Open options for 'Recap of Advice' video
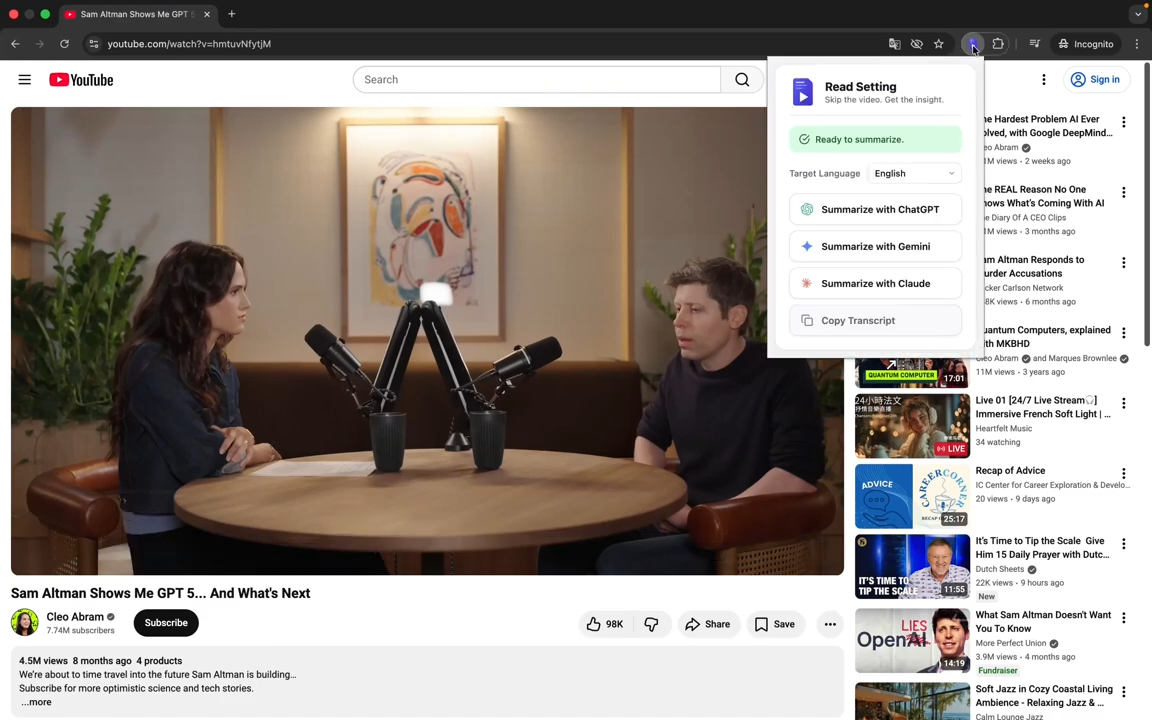Image resolution: width=1152 pixels, height=720 pixels. 1123,474
